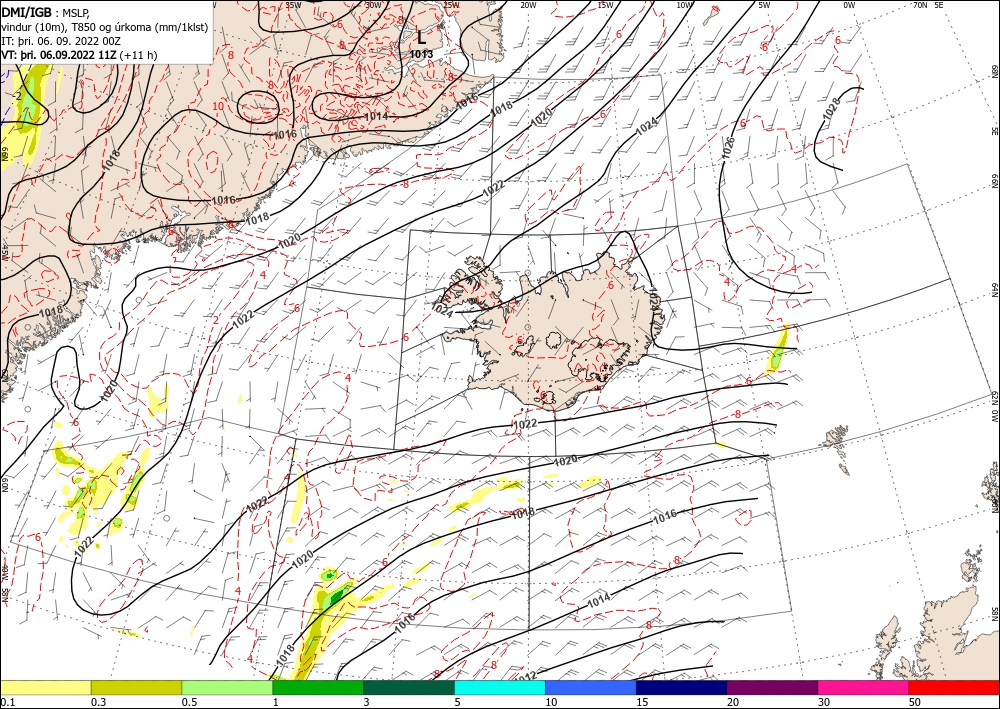
Task: Click the red 50+ mm legend swatch
Action: pos(954,687)
